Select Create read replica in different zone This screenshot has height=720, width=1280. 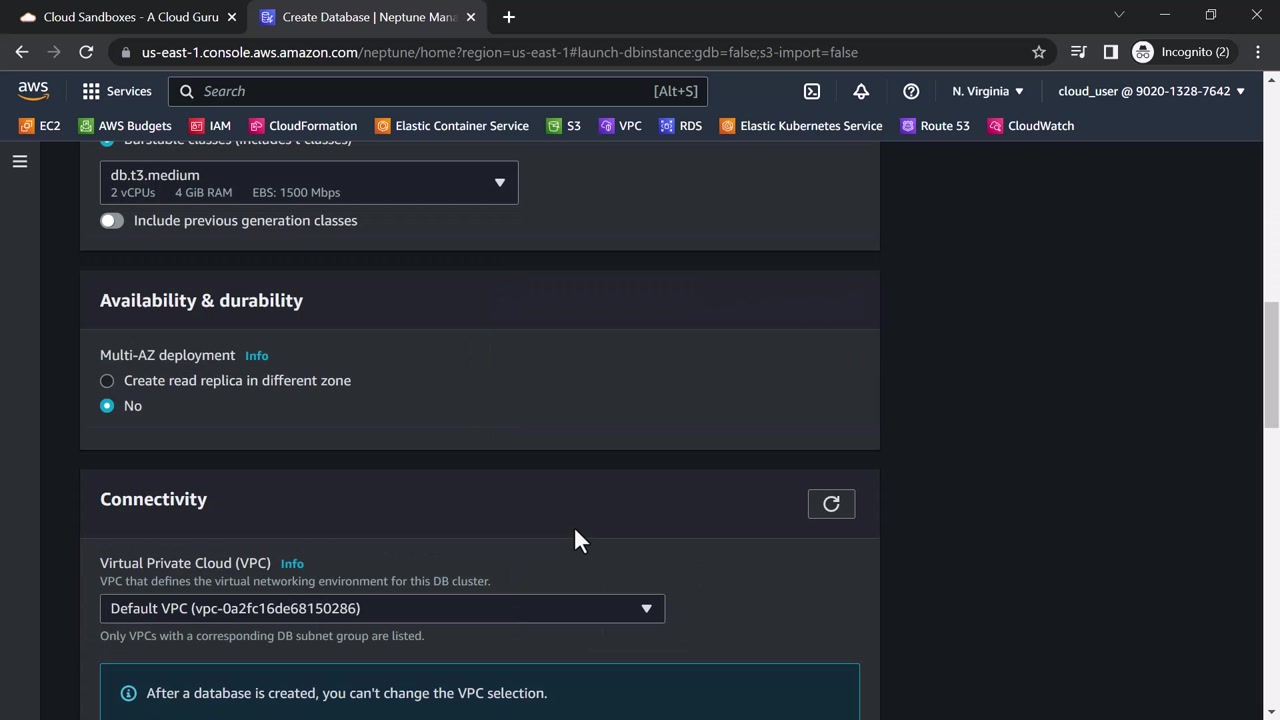(x=107, y=381)
